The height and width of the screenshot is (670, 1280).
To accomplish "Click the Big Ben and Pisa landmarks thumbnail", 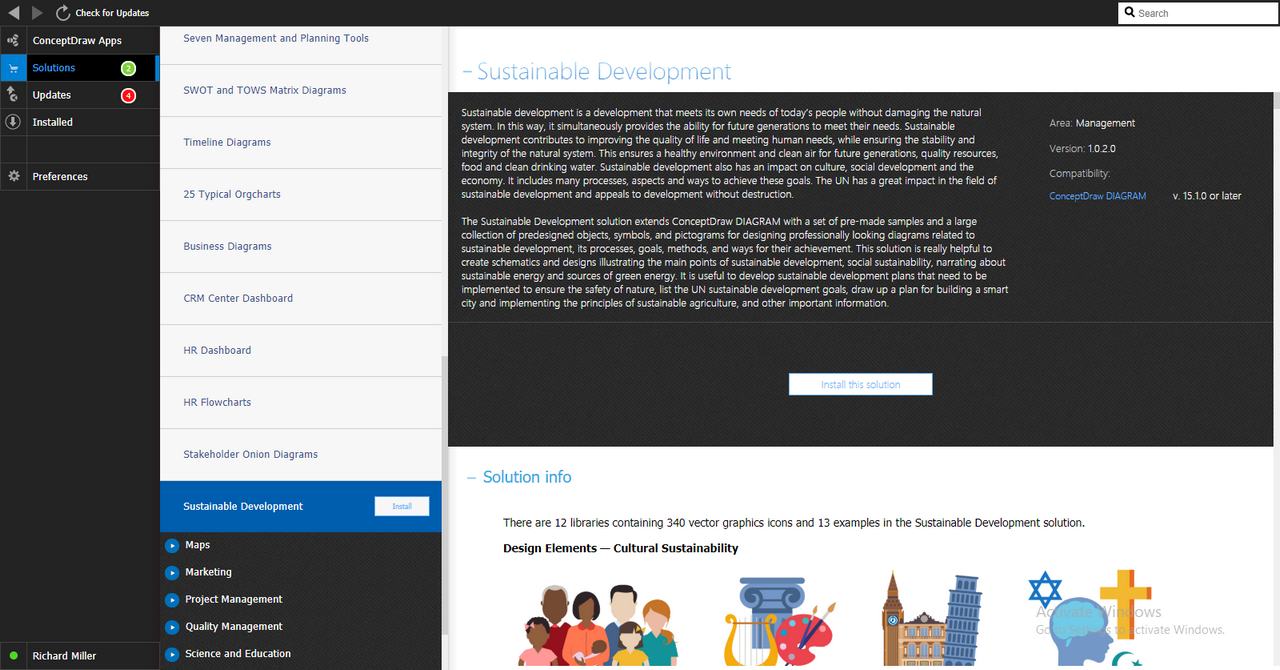I will (x=932, y=618).
